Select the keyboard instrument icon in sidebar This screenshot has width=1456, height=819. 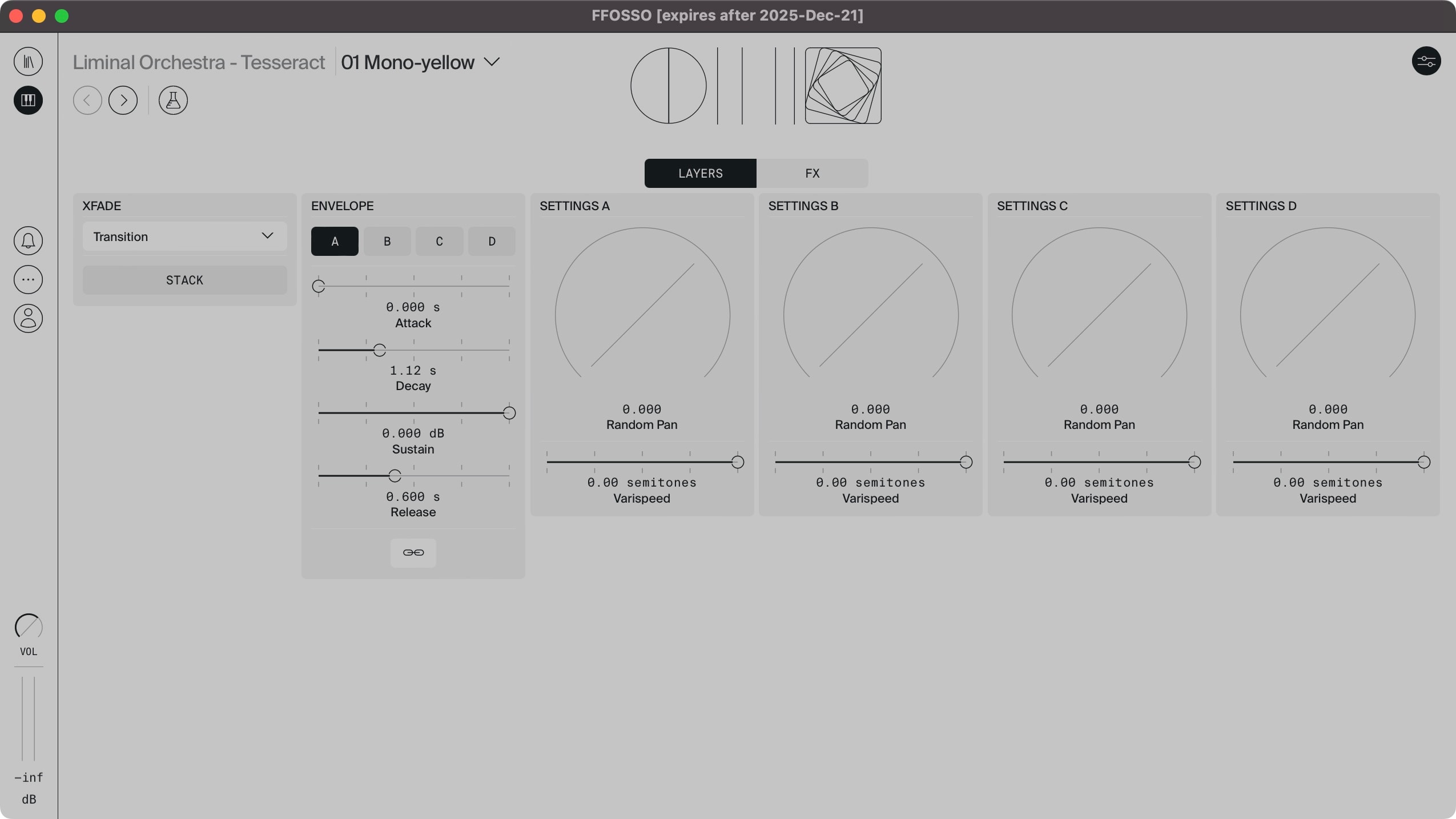tap(28, 101)
